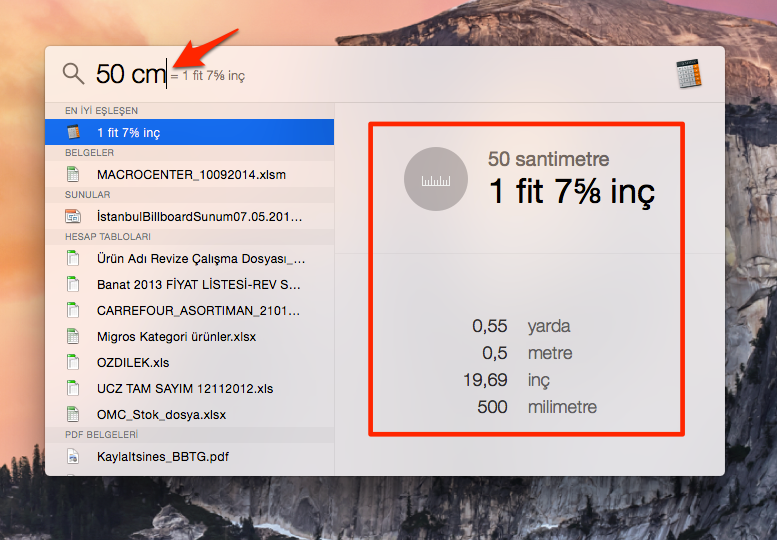Open Ürün Adı Revize Çalışma Dosyası spreadsheet
The height and width of the screenshot is (540, 777).
click(200, 258)
